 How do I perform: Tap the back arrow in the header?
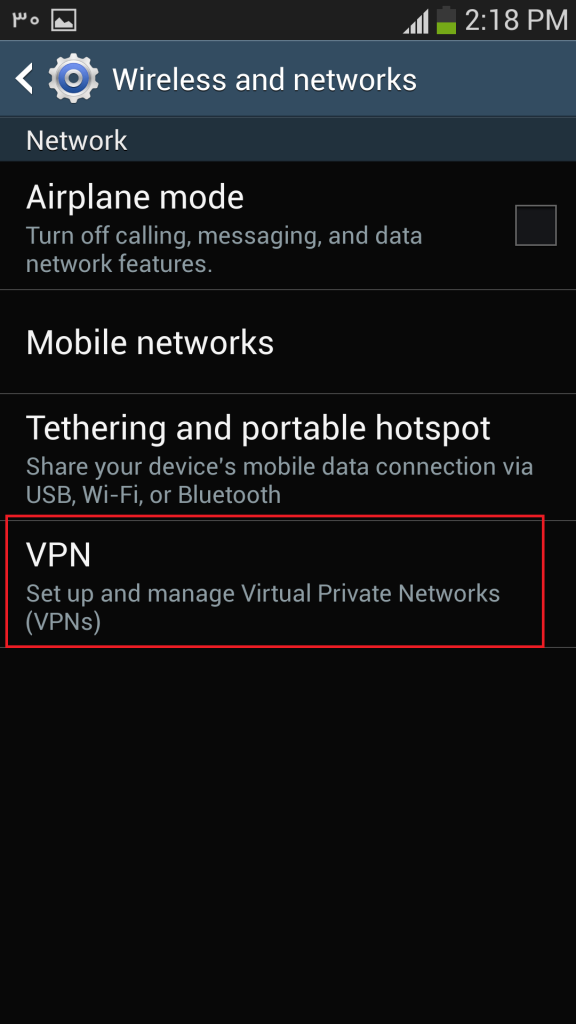coord(24,79)
